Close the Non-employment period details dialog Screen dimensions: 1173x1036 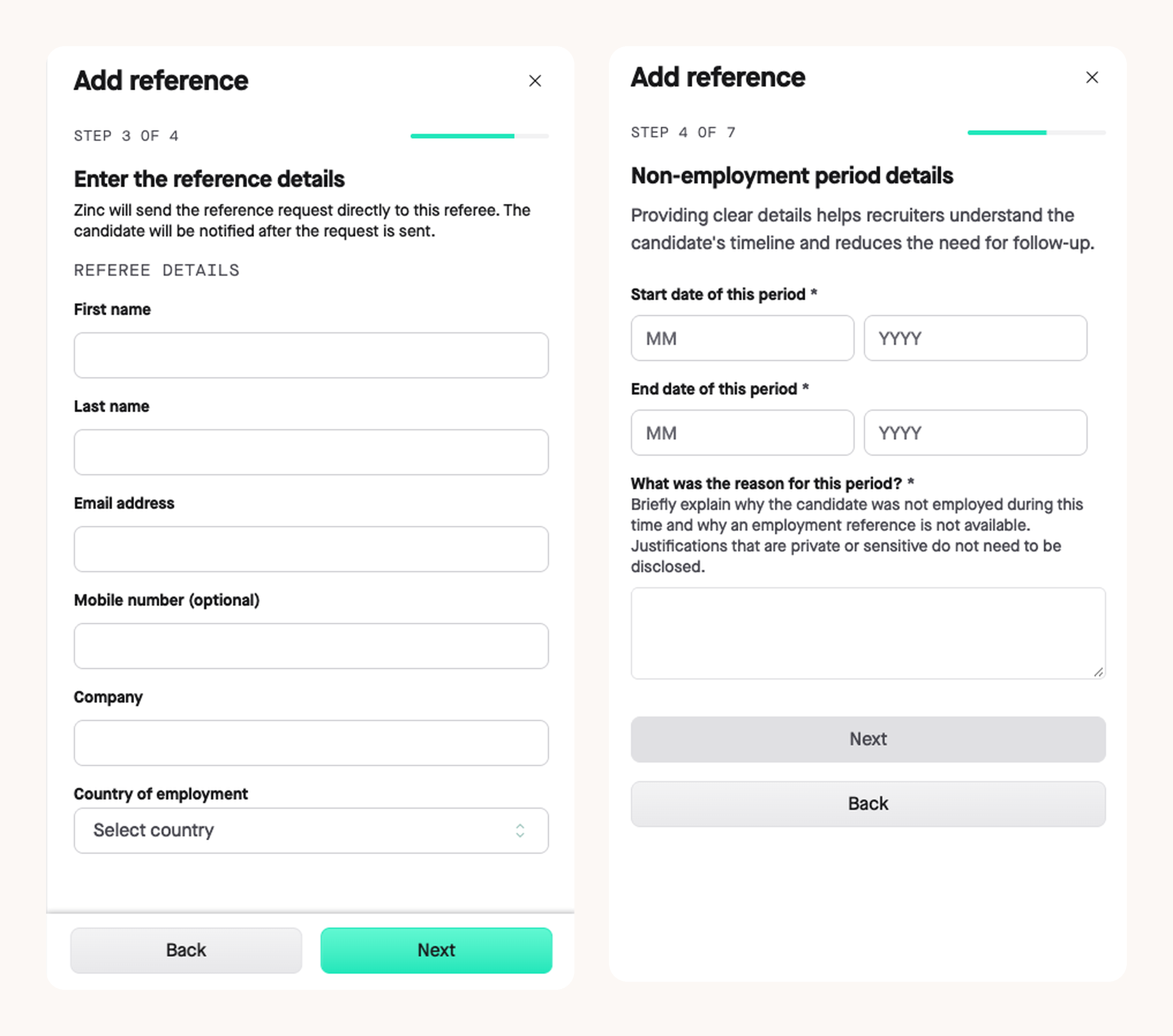pos(1091,77)
